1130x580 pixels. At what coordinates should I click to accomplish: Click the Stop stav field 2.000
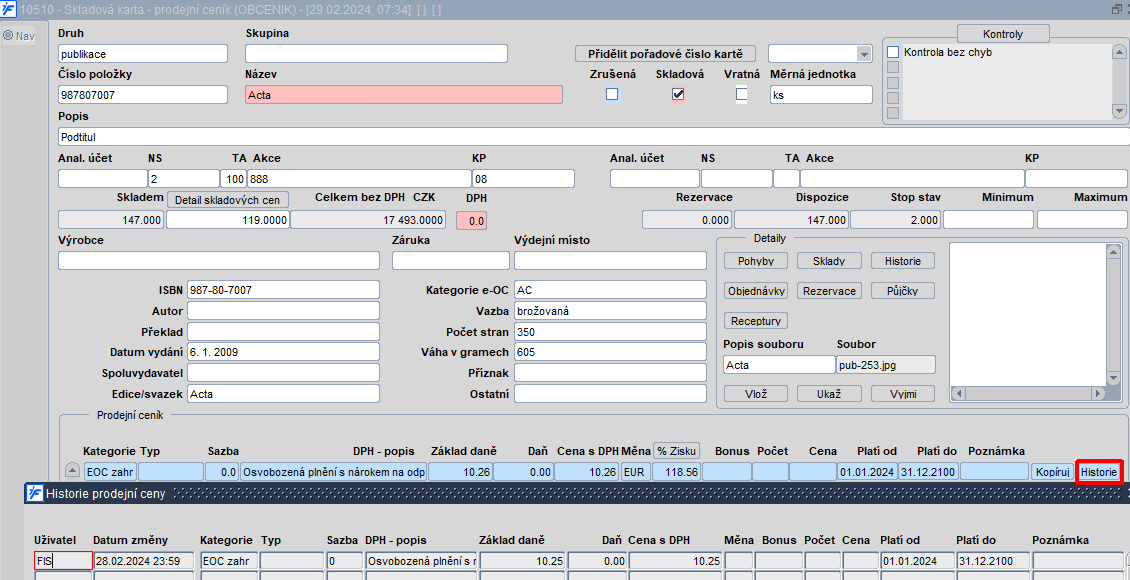coord(896,220)
